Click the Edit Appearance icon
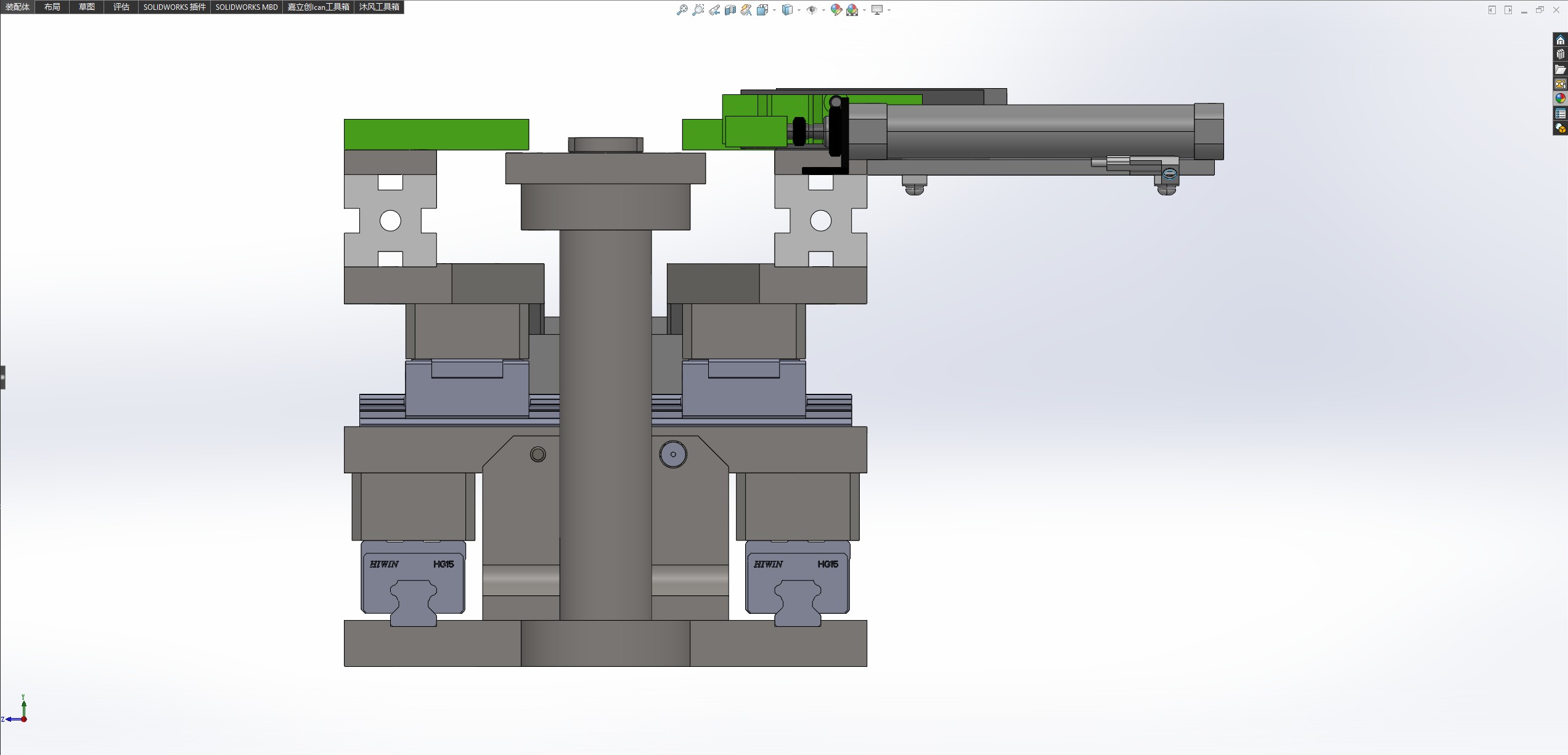 pos(836,10)
